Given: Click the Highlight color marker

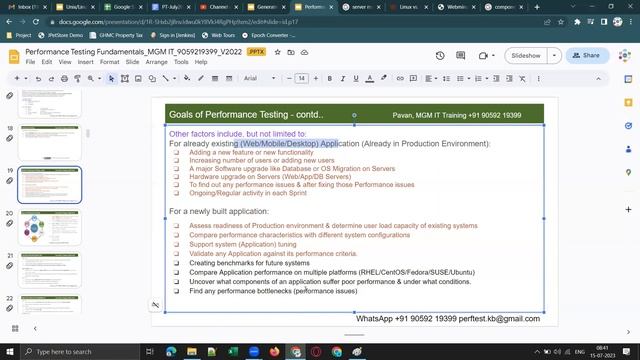Looking at the screenshot, I should click(384, 78).
